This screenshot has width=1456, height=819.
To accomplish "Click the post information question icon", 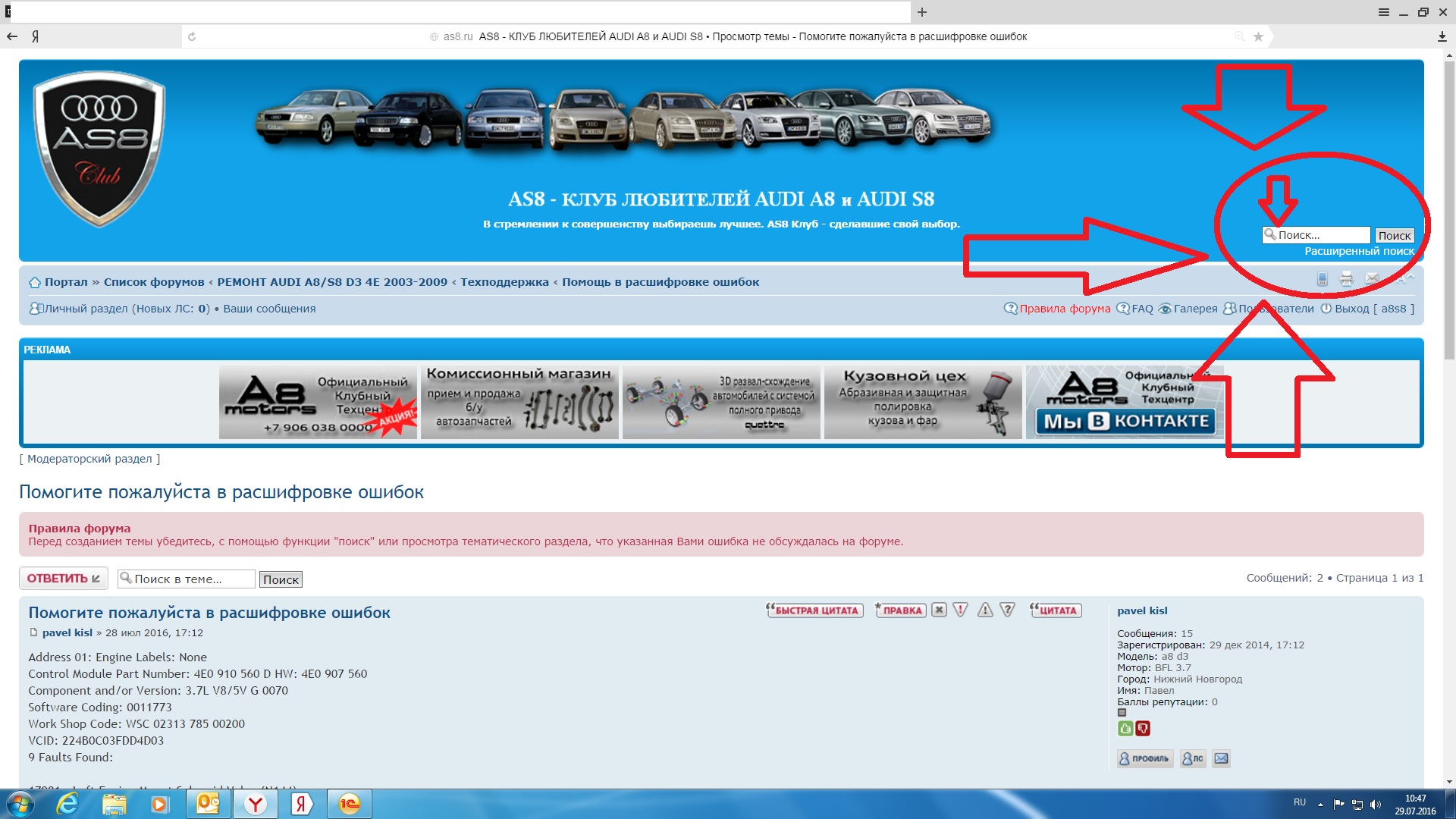I will coord(1007,610).
